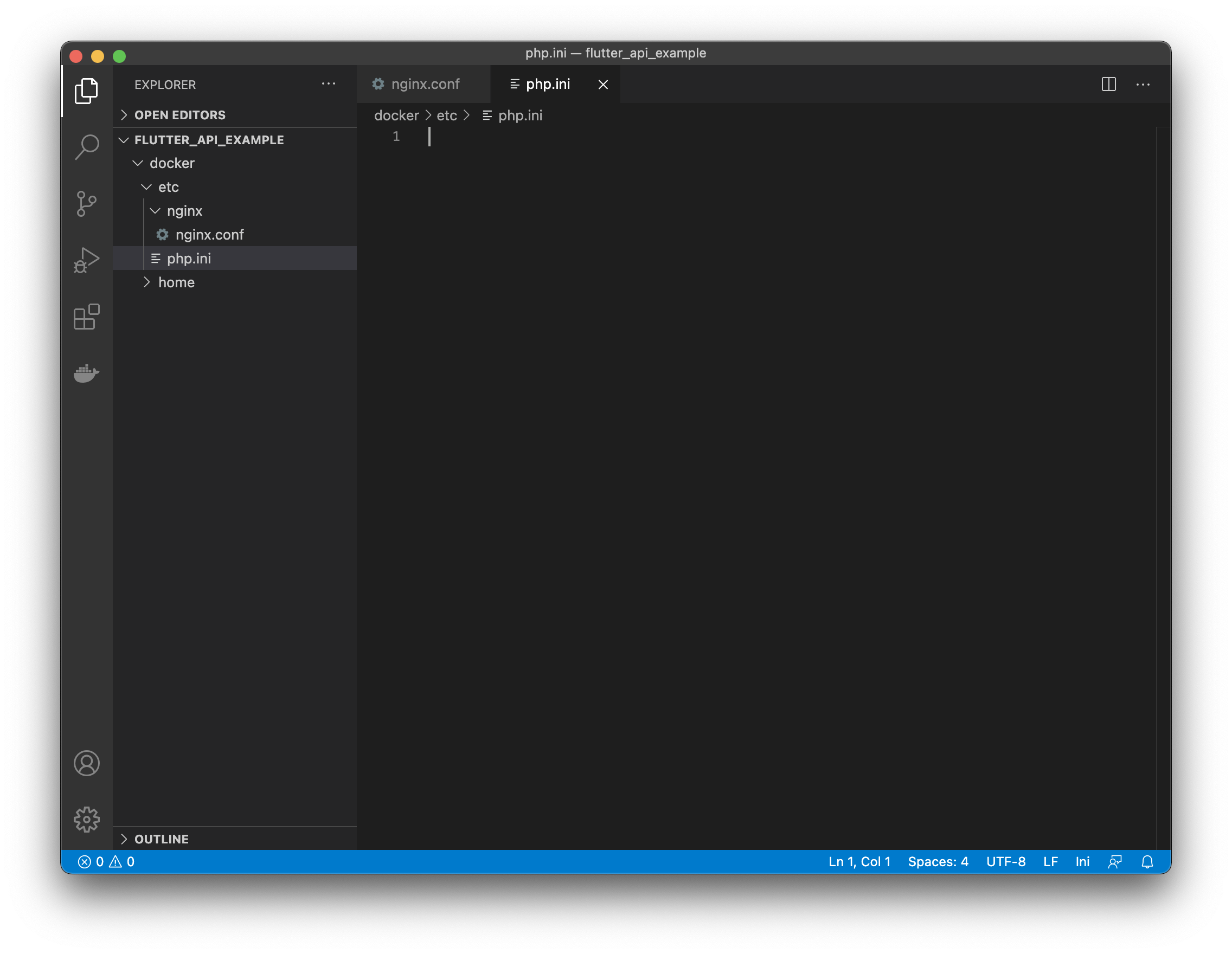1232x954 pixels.
Task: Open the Search view in activity bar
Action: coord(87,147)
